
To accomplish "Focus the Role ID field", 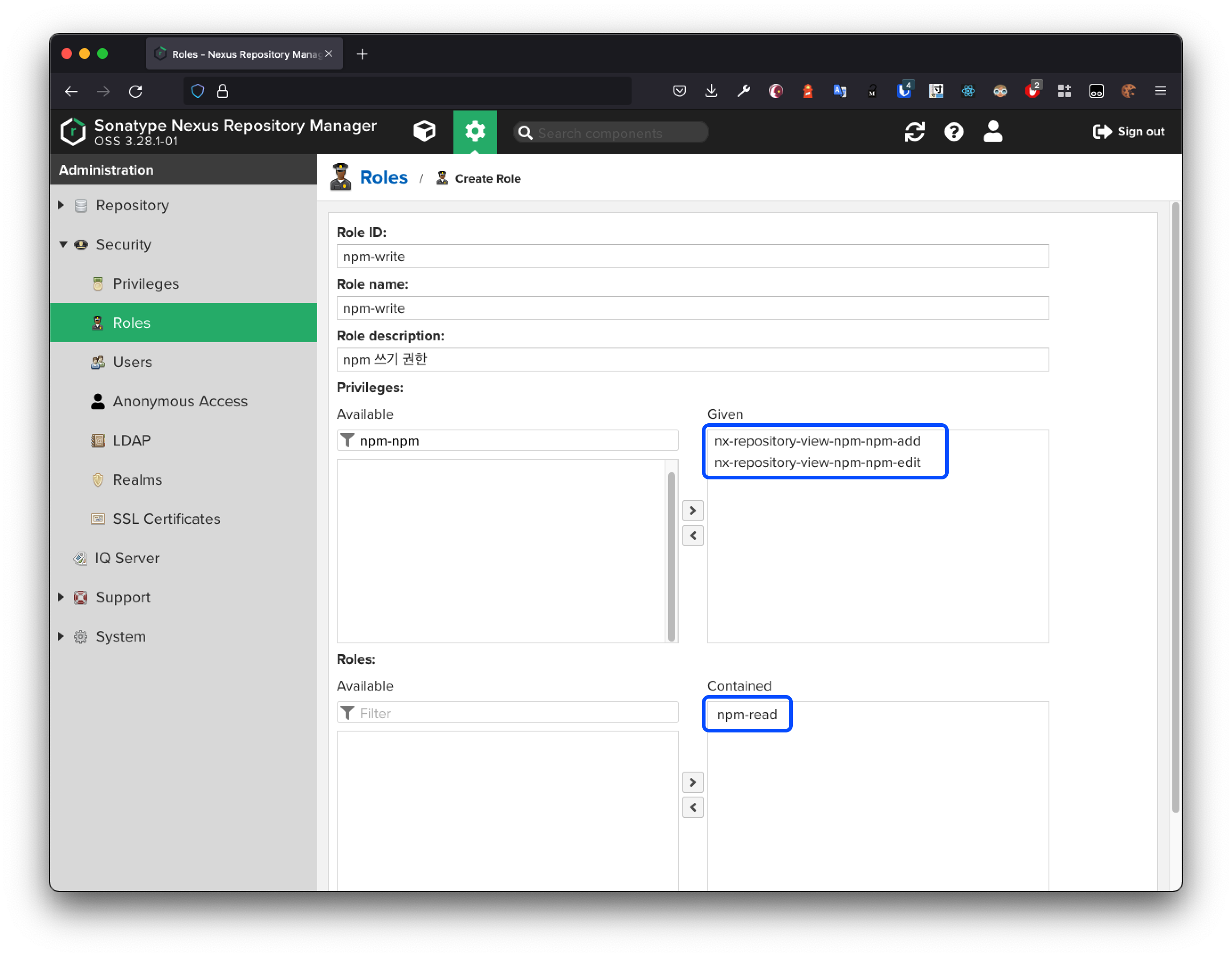I will (693, 256).
